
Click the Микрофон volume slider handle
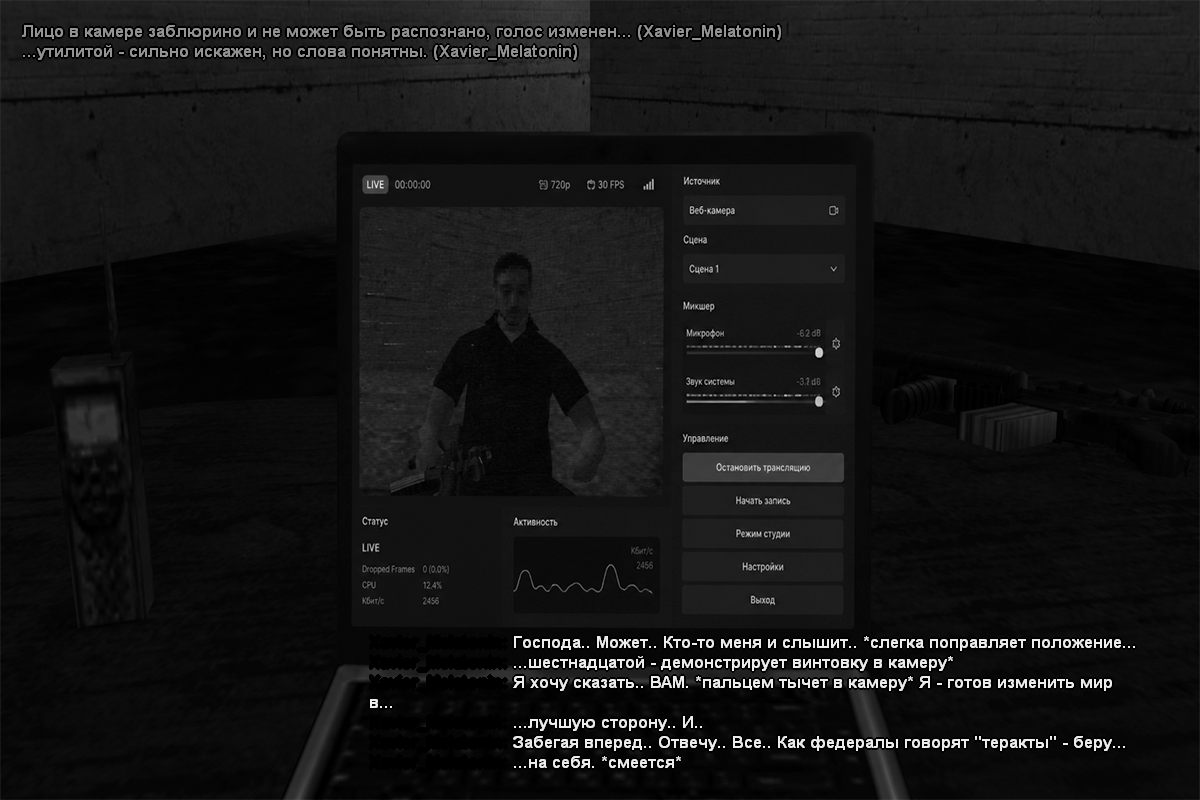pos(819,352)
